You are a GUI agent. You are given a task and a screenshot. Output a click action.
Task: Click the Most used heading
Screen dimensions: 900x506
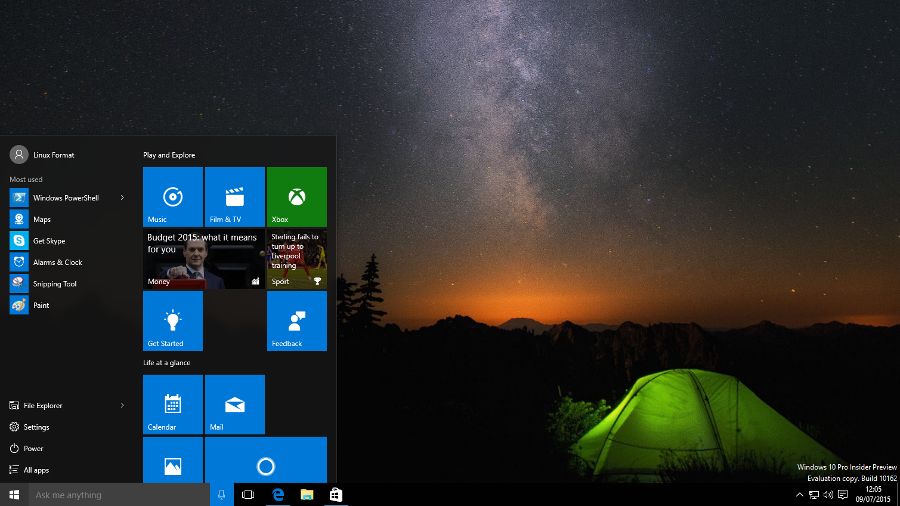click(x=26, y=180)
